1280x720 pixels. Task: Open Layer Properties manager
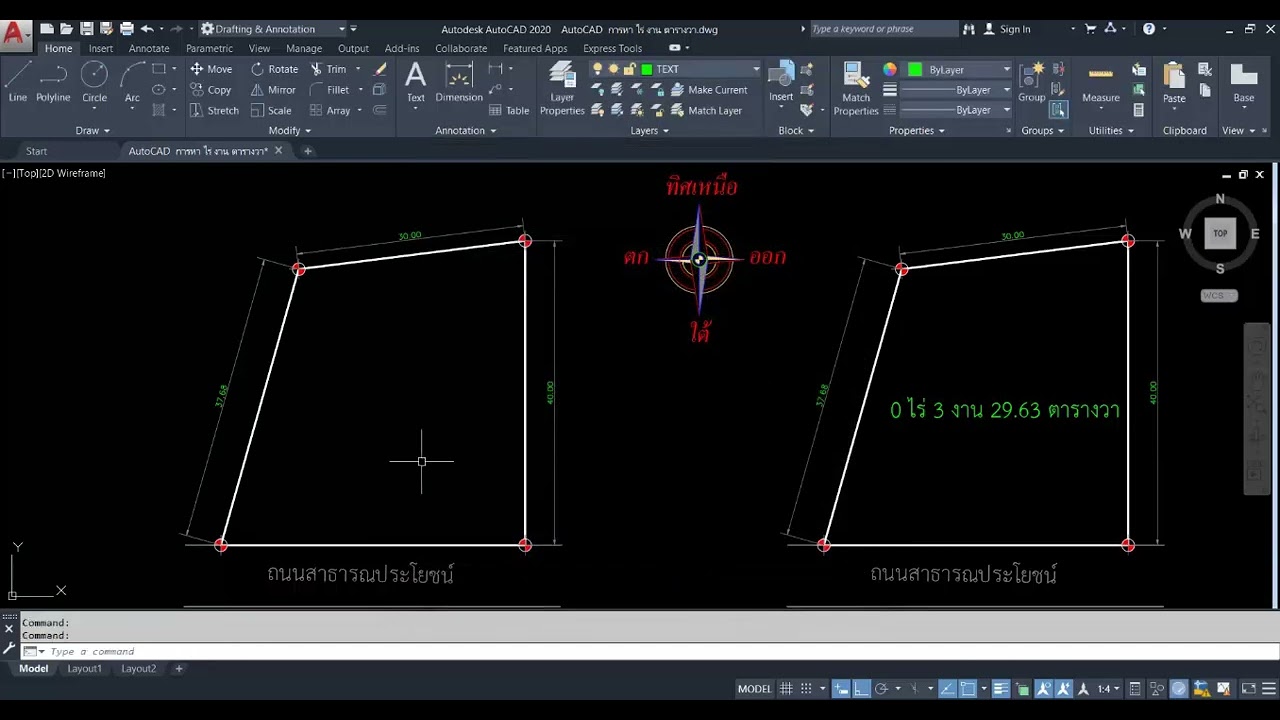click(562, 88)
